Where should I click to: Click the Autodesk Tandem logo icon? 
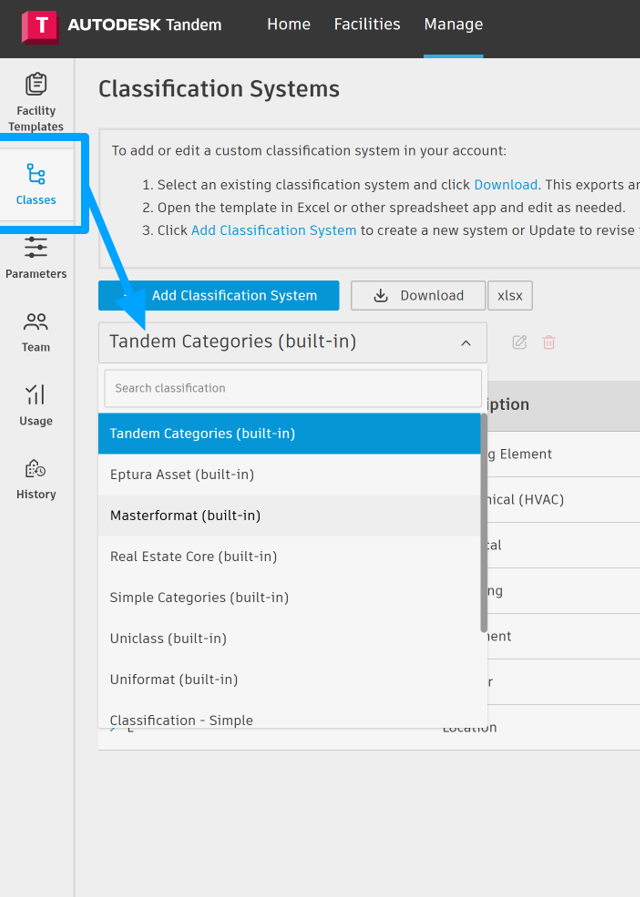[40, 26]
